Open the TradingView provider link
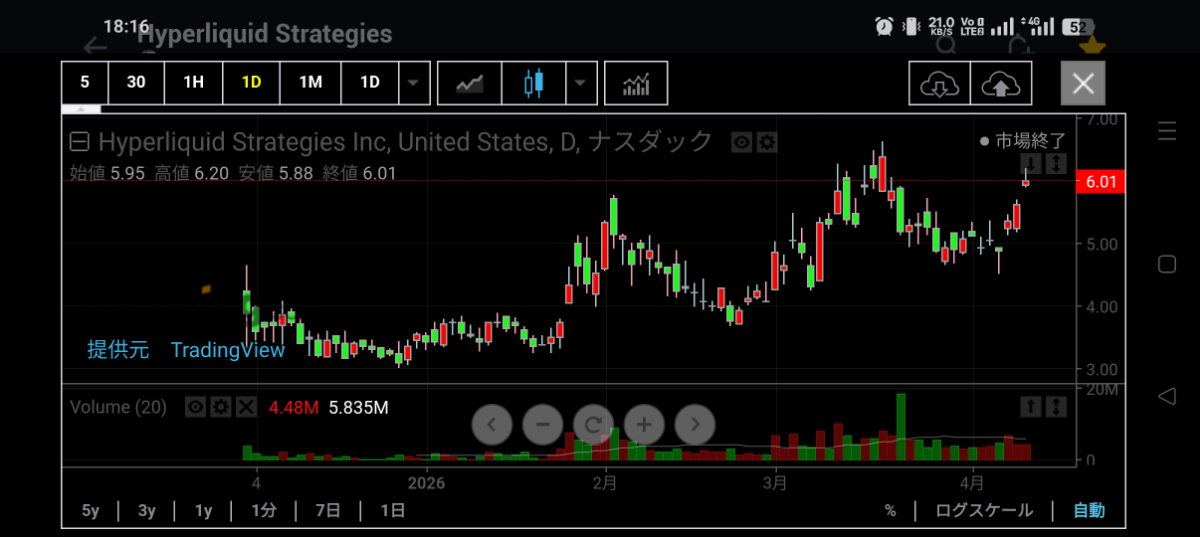The height and width of the screenshot is (537, 1200). click(227, 350)
